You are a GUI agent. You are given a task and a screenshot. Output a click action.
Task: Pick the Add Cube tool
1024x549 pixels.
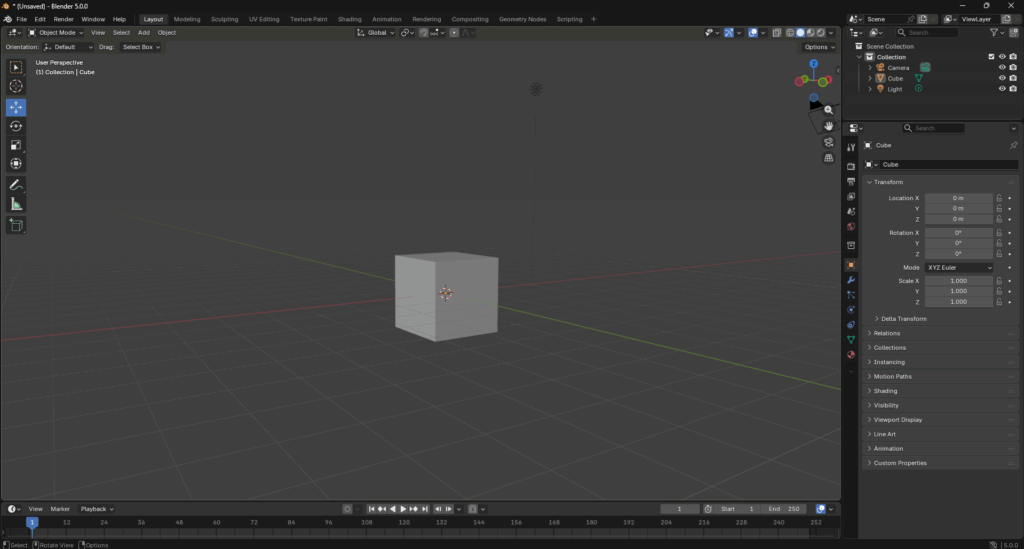coord(16,226)
